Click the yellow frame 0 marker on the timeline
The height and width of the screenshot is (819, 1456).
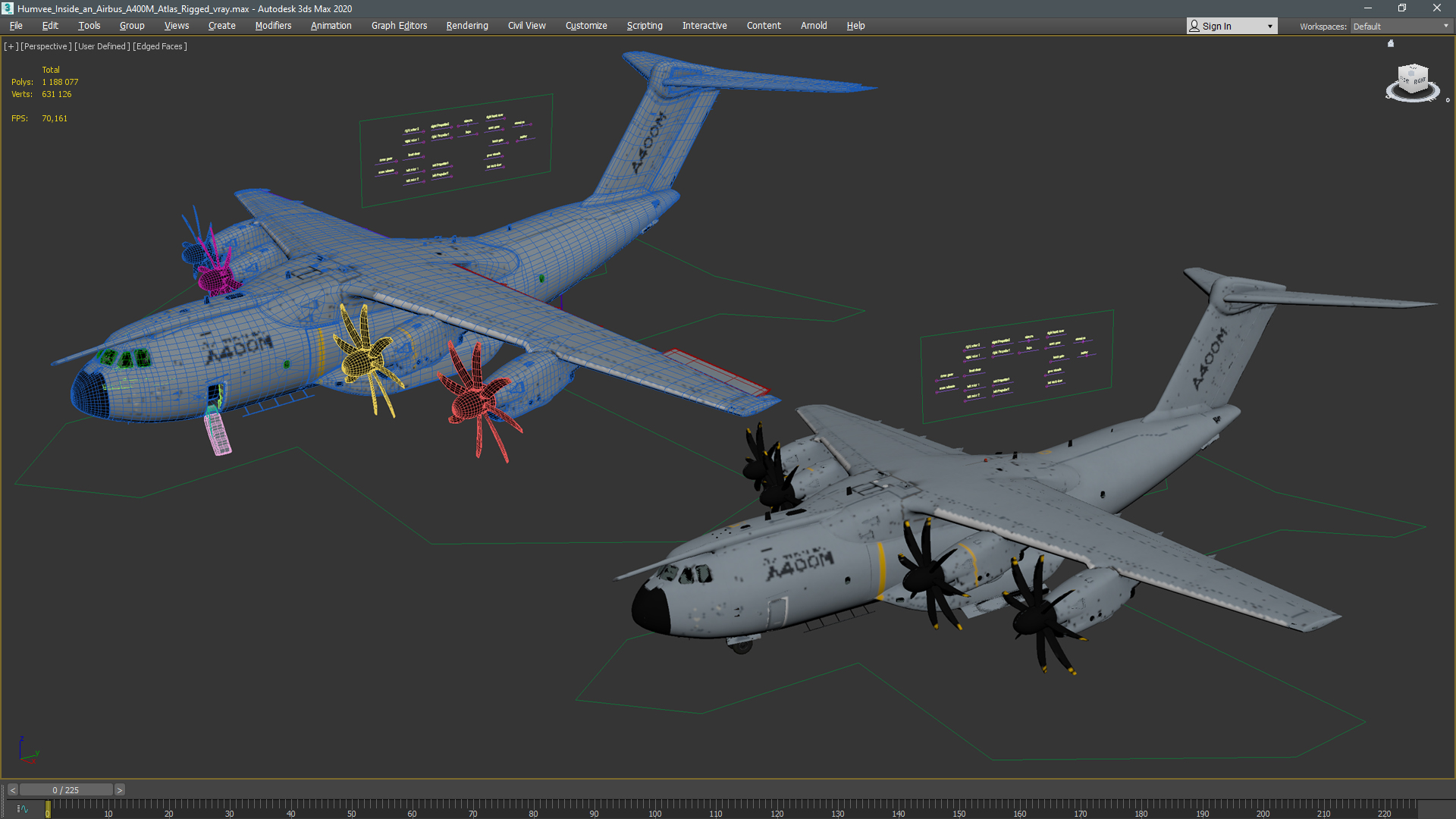[x=48, y=811]
